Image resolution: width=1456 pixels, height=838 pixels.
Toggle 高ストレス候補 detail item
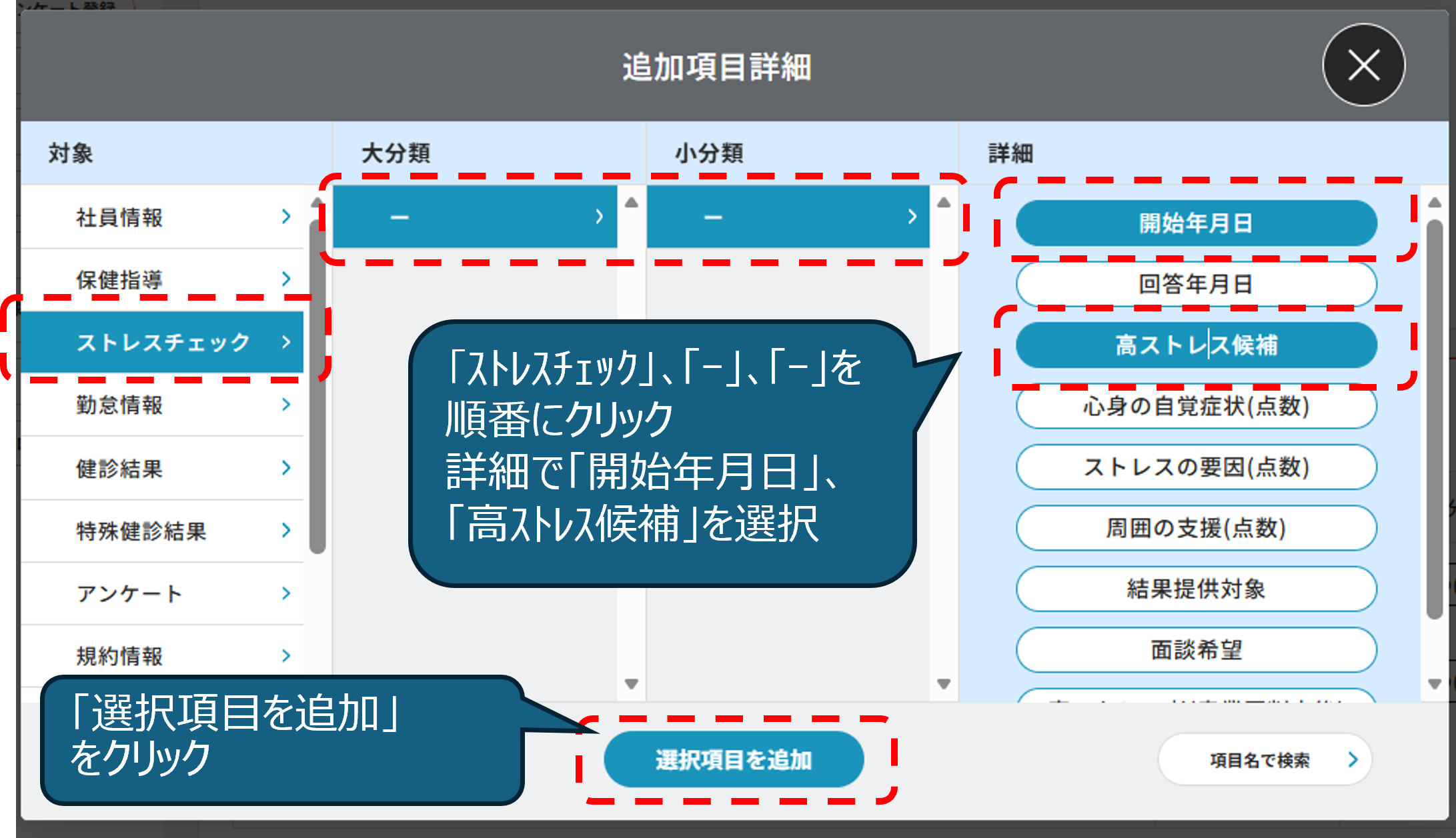1196,345
